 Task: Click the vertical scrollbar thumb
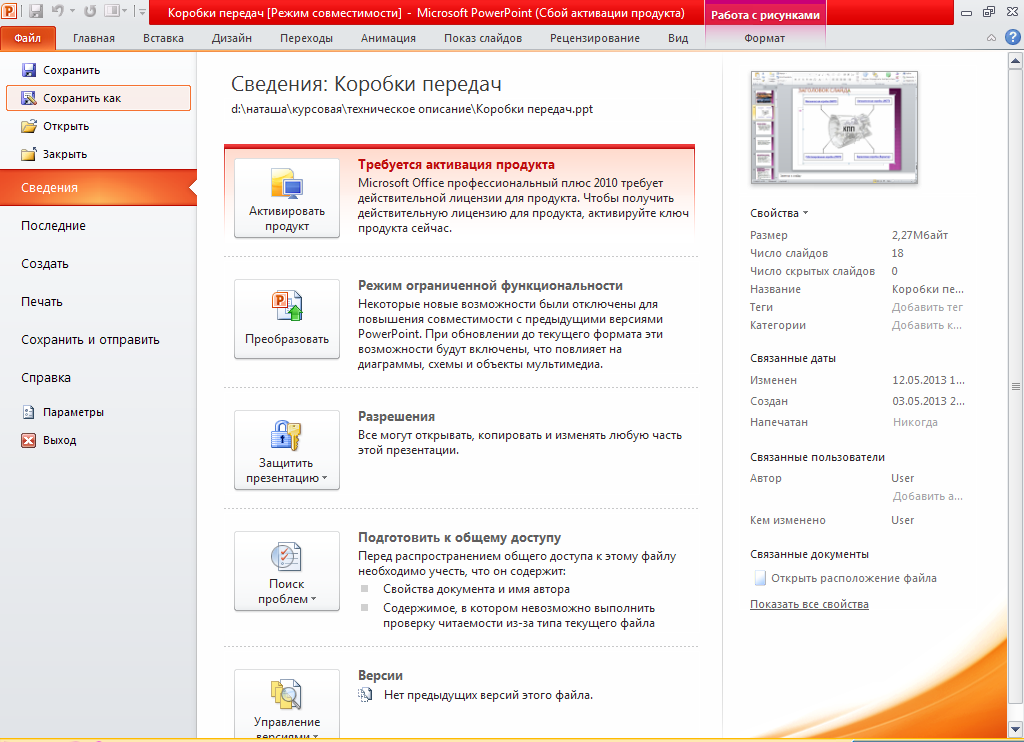(1015, 387)
